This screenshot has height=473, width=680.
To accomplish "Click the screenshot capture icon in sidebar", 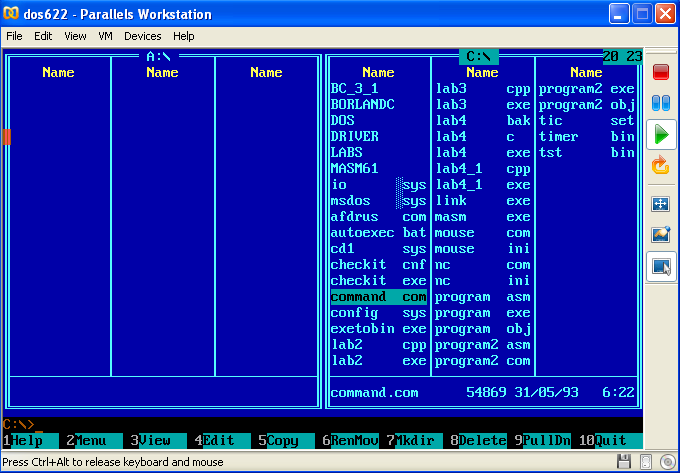I will point(661,235).
